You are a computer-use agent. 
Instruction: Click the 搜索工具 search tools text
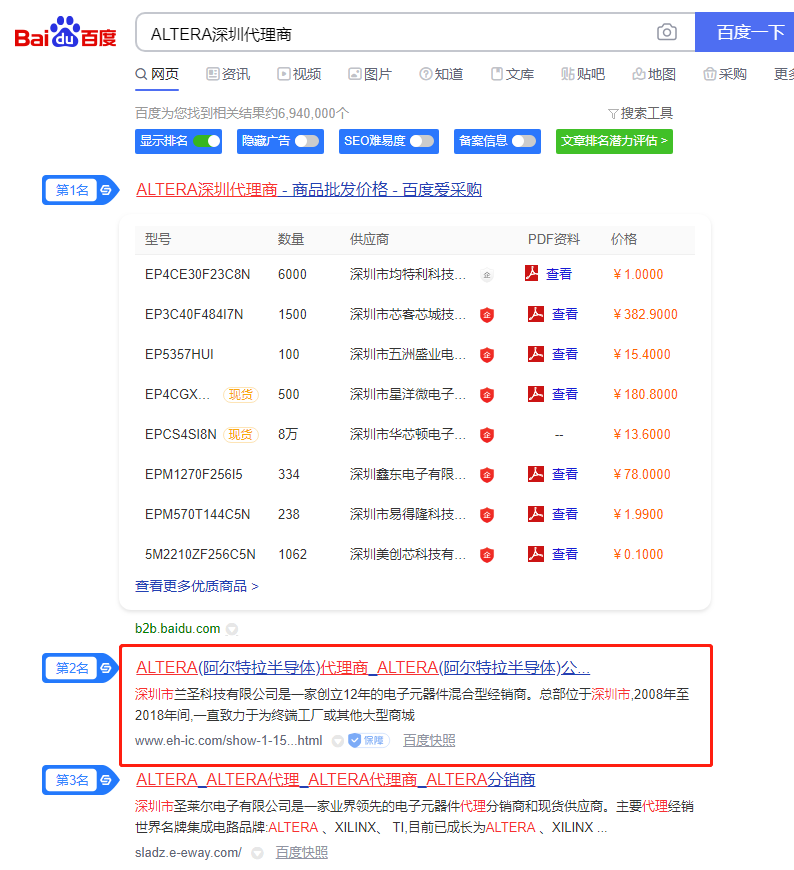pos(646,113)
